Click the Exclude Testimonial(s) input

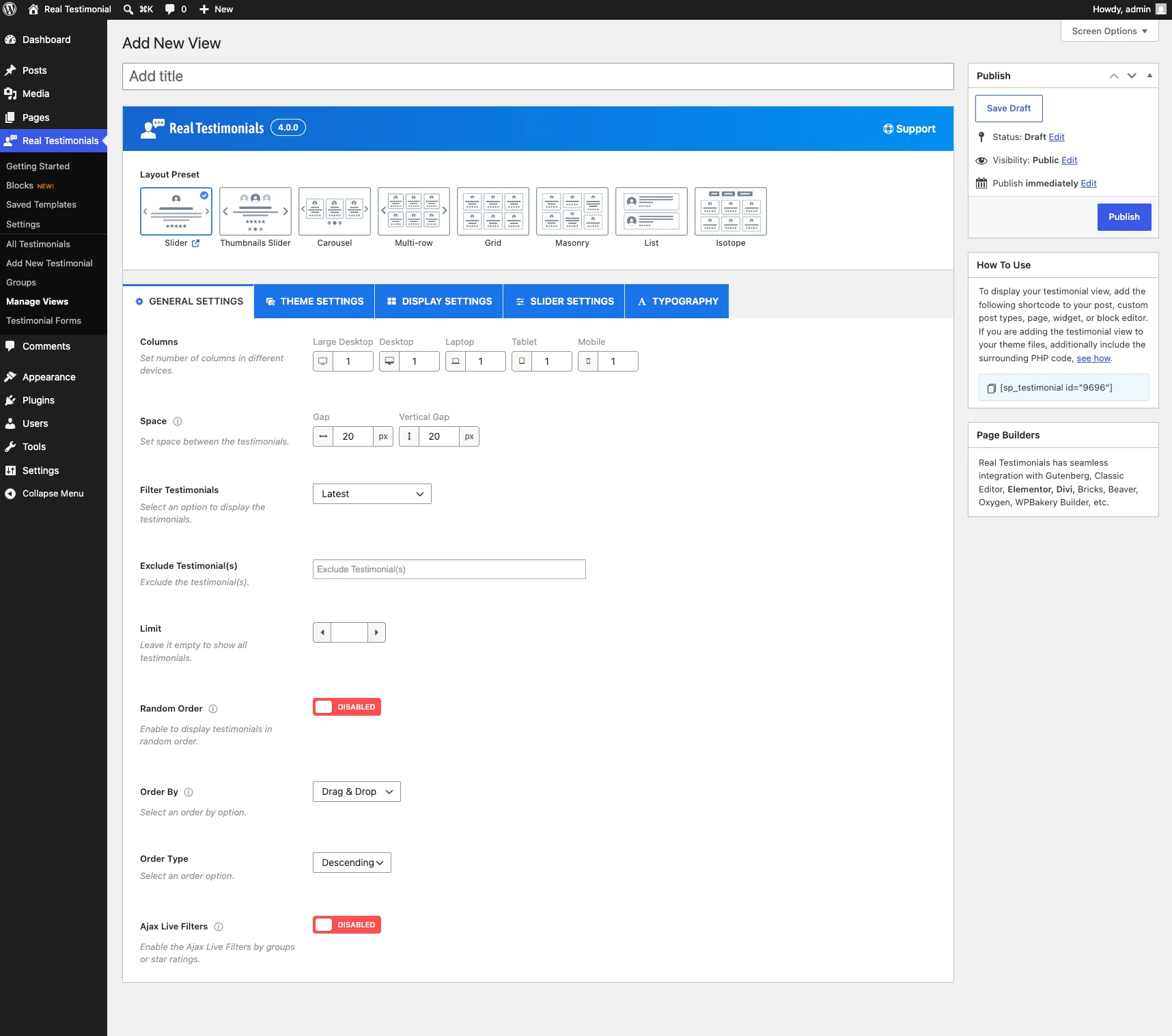pos(449,570)
